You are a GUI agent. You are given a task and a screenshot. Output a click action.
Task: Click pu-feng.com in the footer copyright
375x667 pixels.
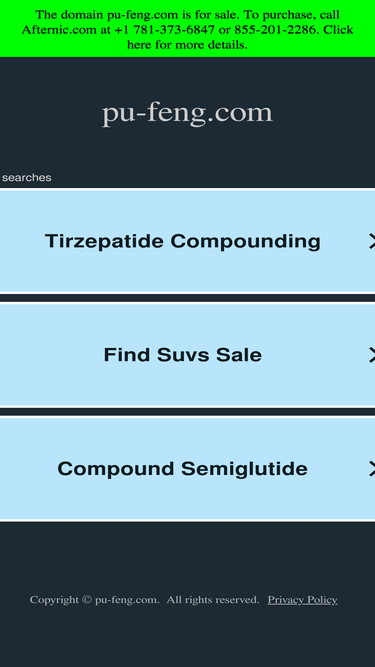point(127,600)
